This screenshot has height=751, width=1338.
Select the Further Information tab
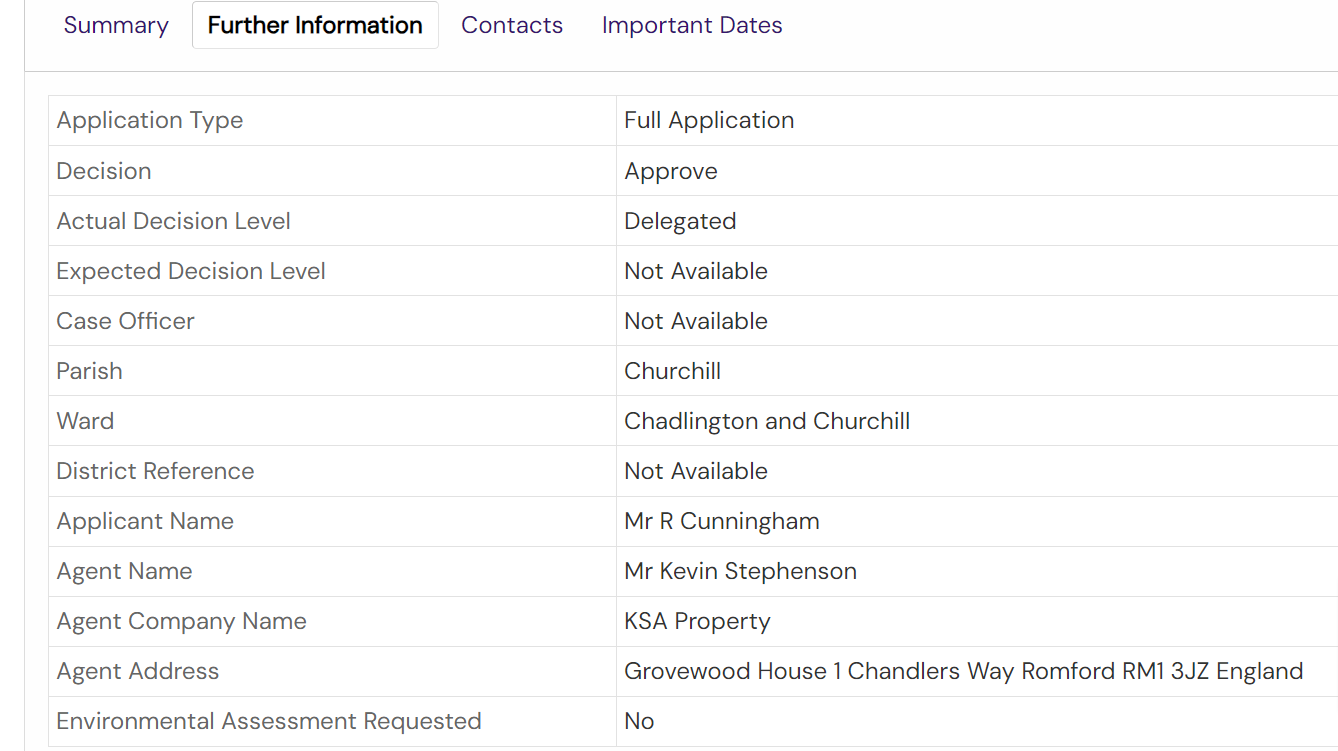tap(315, 25)
